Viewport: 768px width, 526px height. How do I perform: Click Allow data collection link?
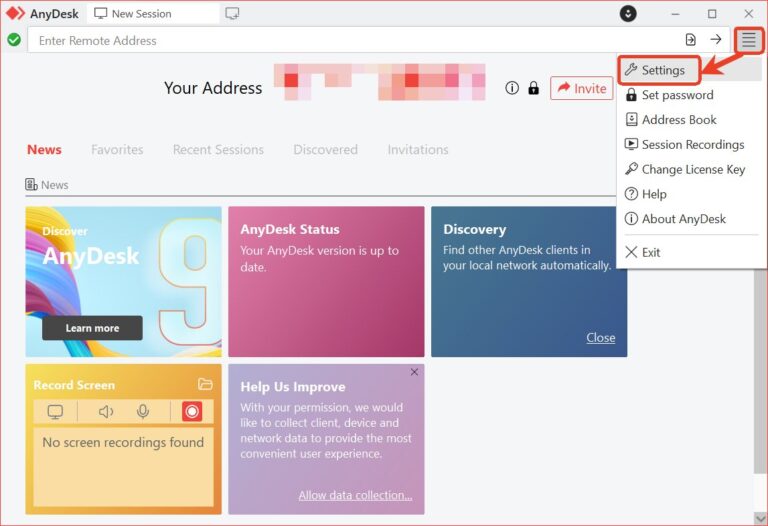356,495
